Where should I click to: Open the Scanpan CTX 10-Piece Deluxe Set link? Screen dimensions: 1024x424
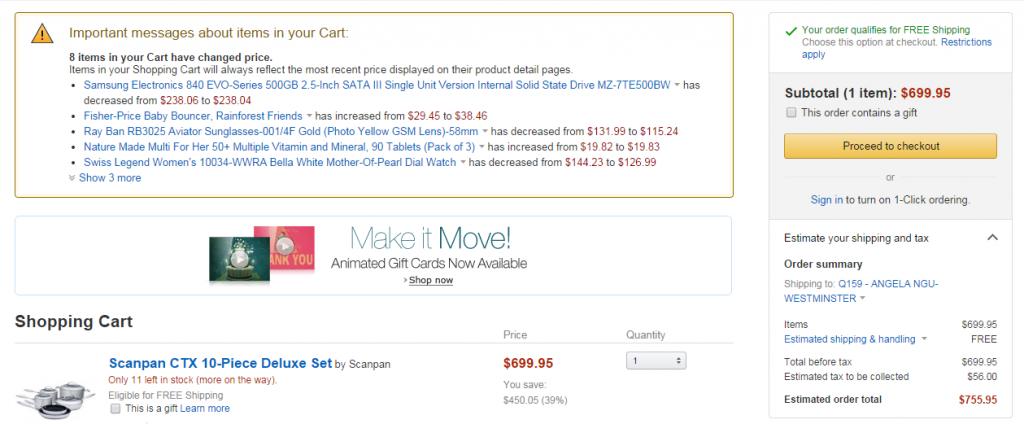(220, 363)
